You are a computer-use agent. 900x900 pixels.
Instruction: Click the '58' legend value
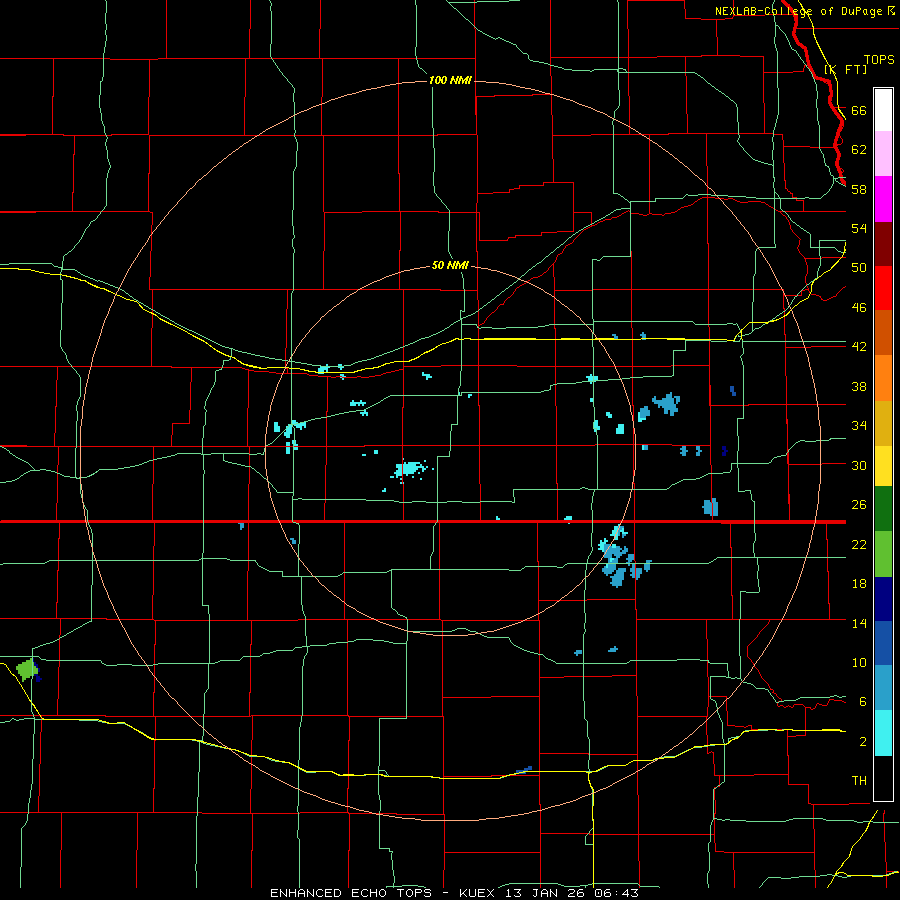point(859,189)
